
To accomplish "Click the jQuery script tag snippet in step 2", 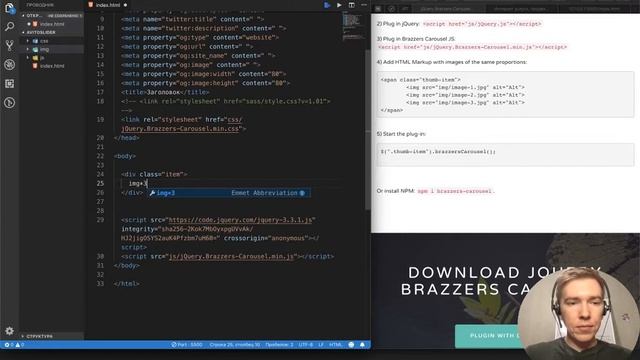I will [482, 24].
